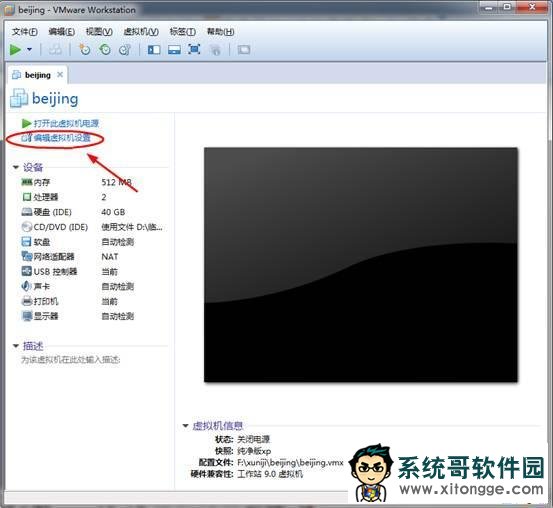
Task: Click the 纯净版xp snapshot name
Action: click(254, 451)
